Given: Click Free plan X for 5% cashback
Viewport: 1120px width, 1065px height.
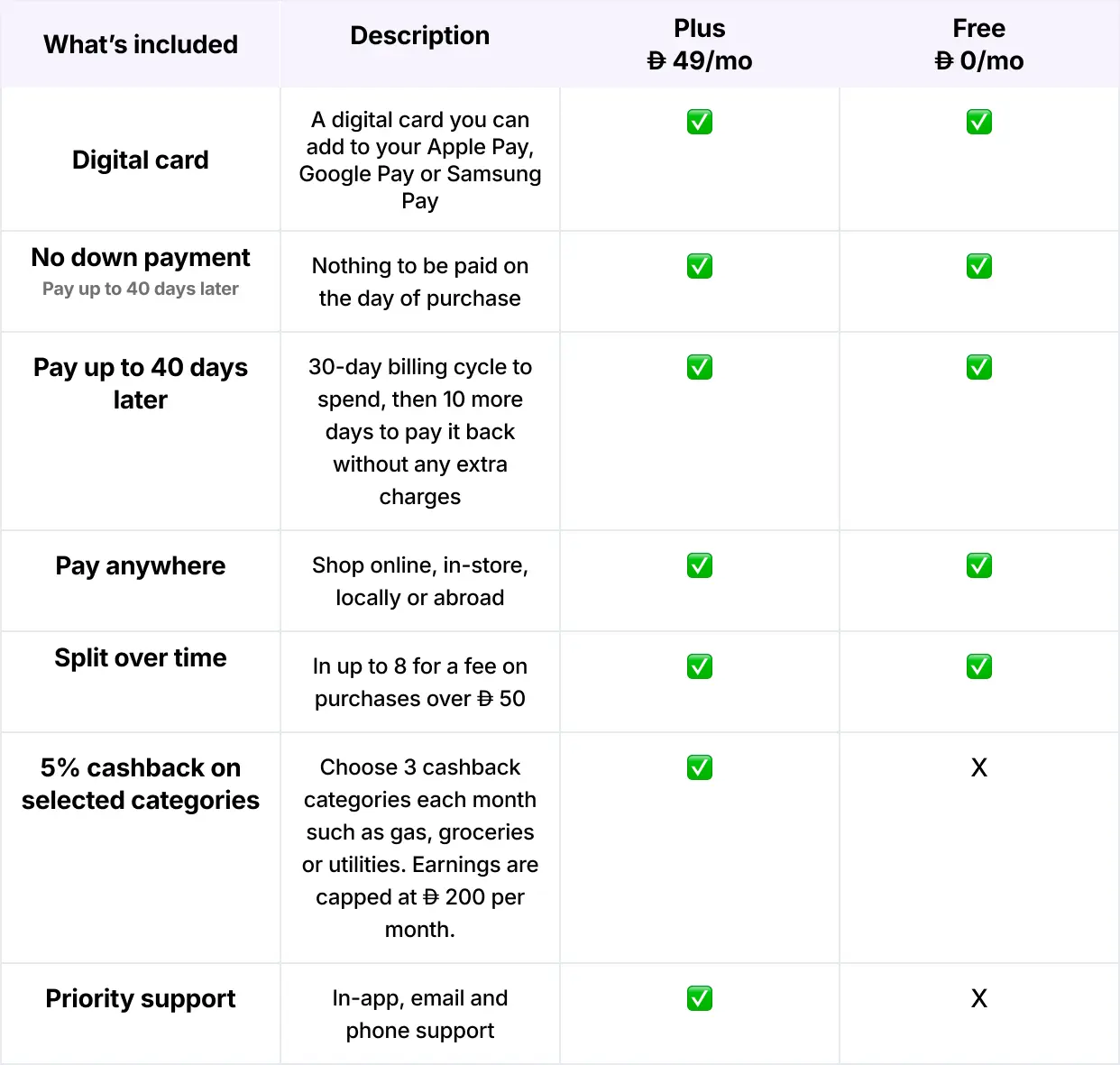Looking at the screenshot, I should point(979,767).
